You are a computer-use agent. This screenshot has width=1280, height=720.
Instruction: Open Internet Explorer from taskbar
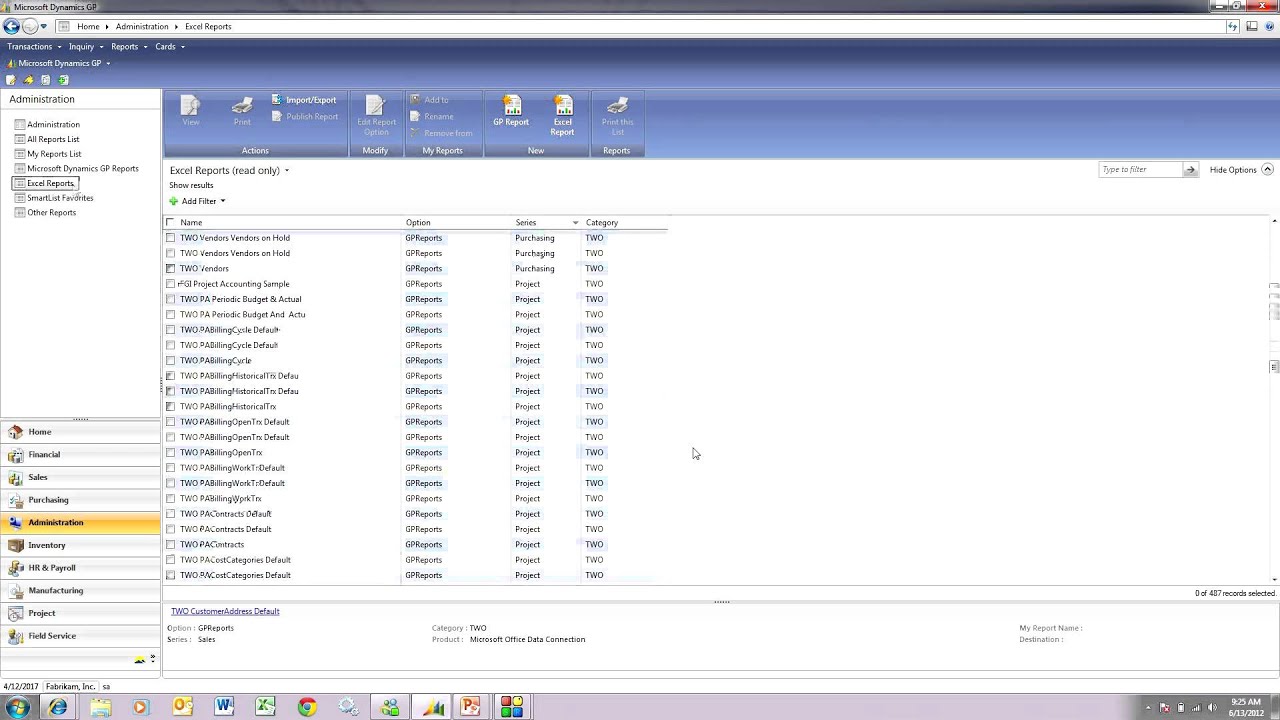(58, 707)
